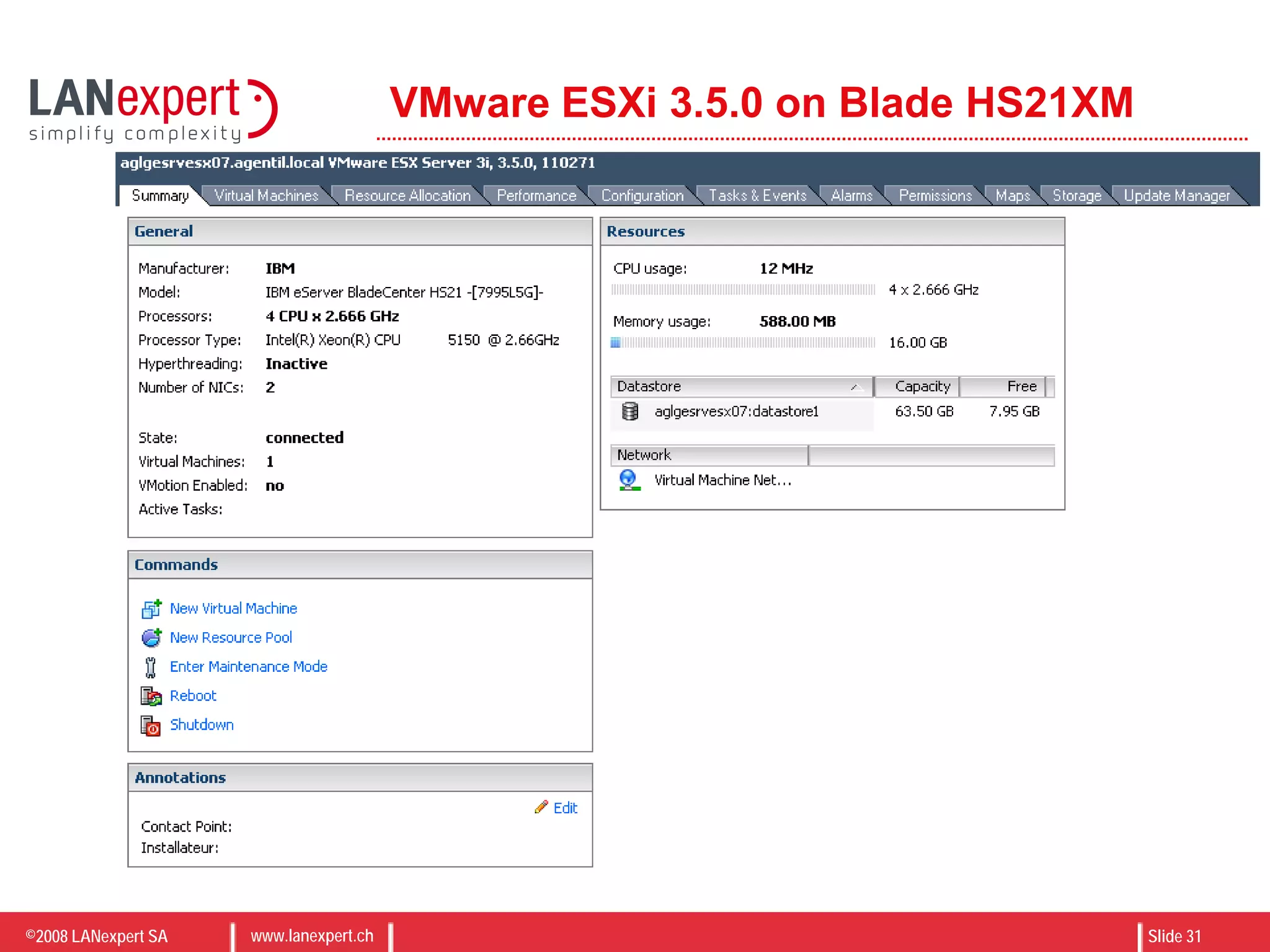Screen dimensions: 1270x952
Task: Select the Virtual Machine Net... entry
Action: 723,480
